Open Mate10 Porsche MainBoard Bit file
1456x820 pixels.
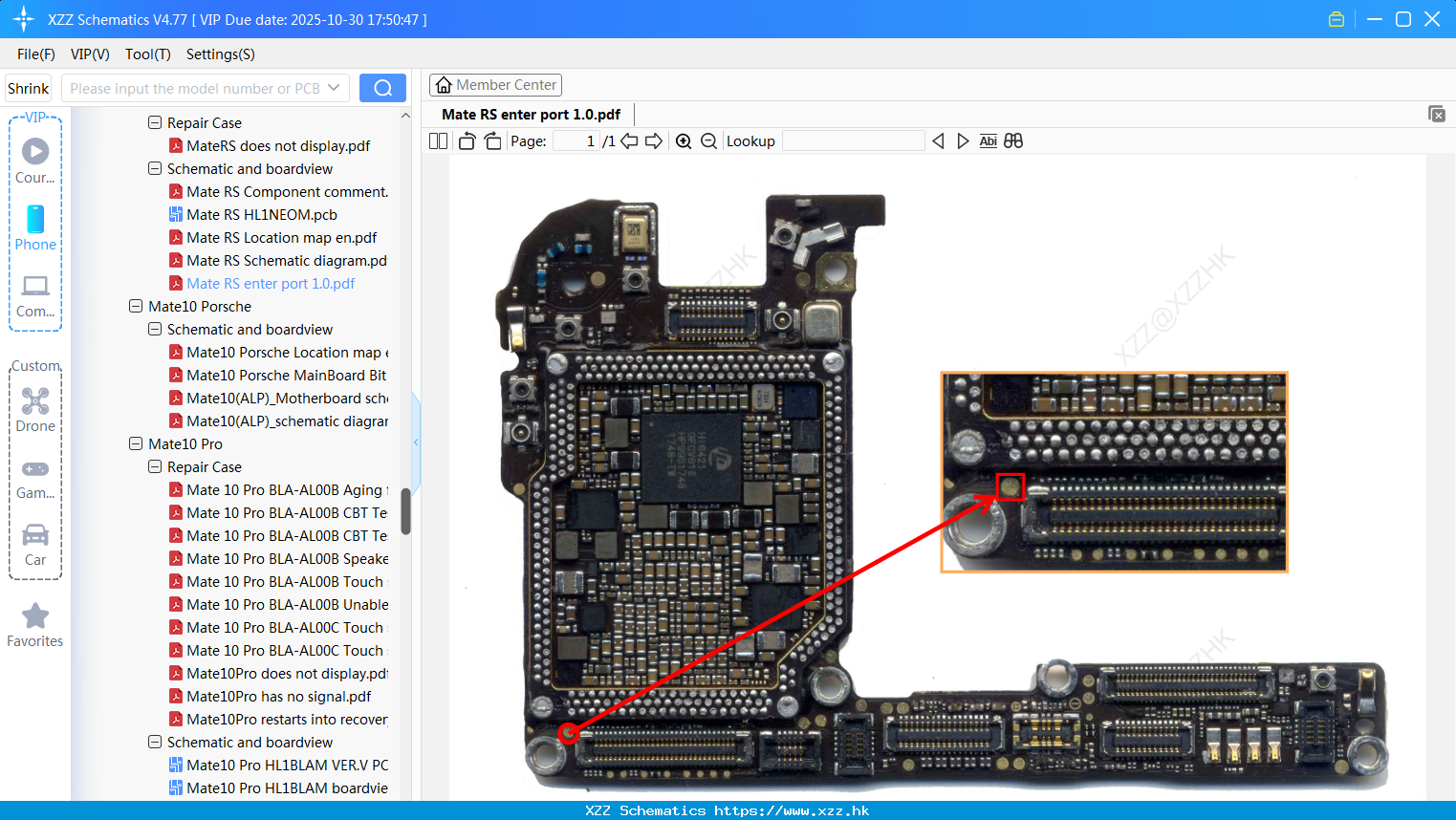pyautogui.click(x=279, y=376)
